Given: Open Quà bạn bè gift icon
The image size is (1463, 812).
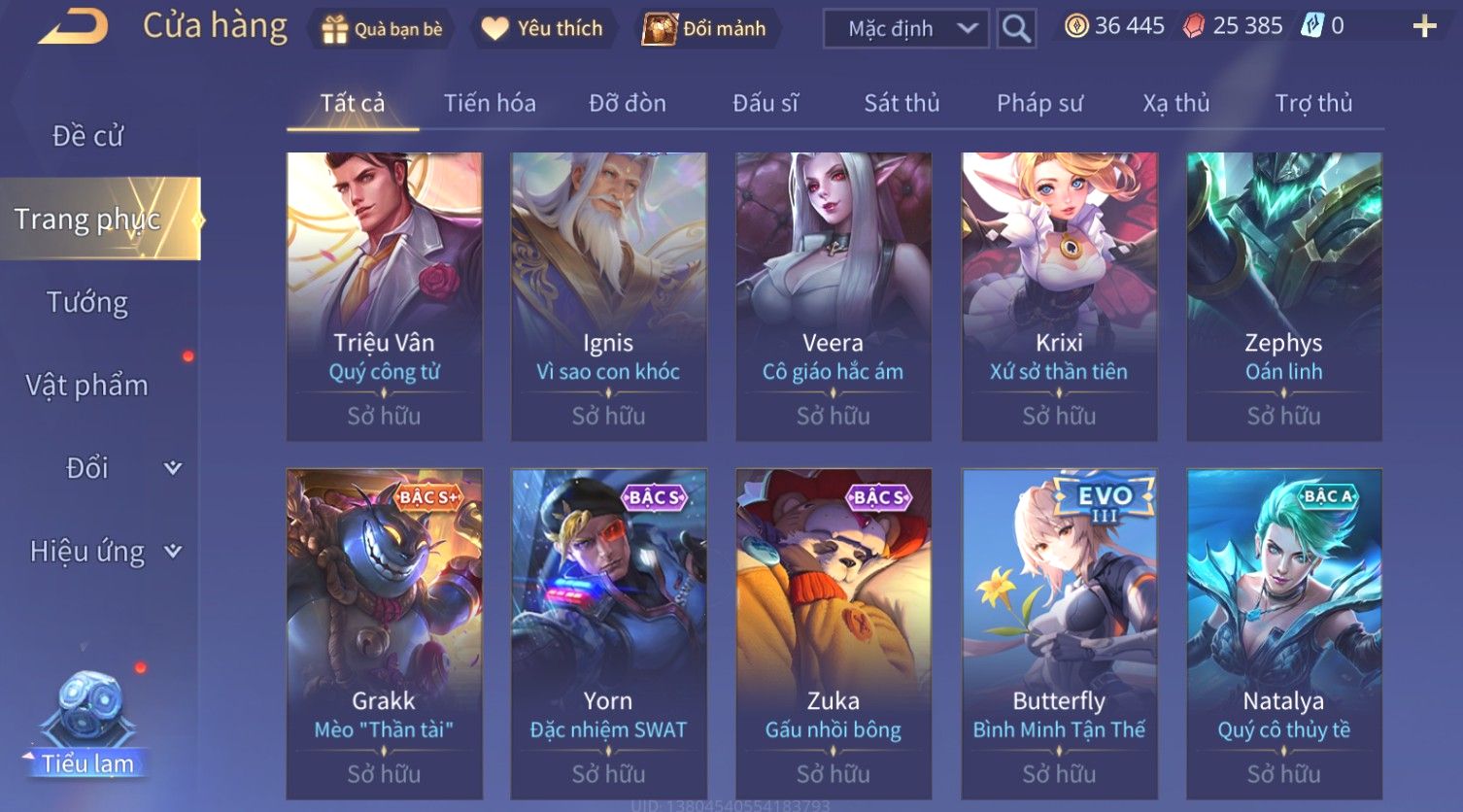Looking at the screenshot, I should coord(335,29).
